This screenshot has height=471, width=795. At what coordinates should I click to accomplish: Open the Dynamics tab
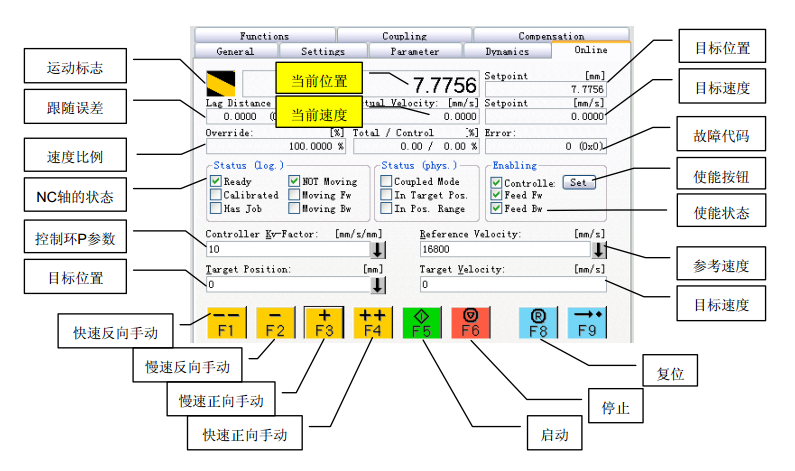coord(507,51)
